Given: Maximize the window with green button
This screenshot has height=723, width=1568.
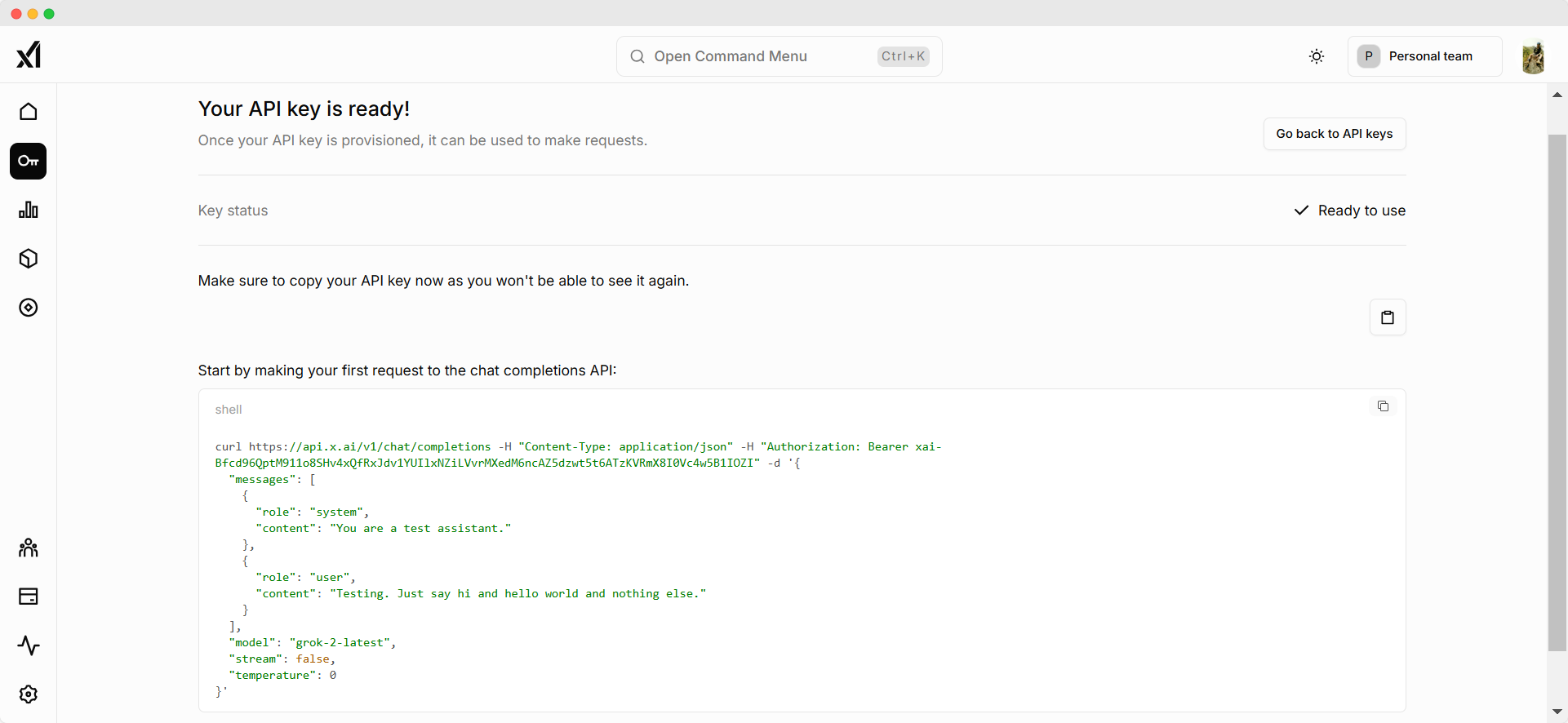Looking at the screenshot, I should tap(49, 14).
